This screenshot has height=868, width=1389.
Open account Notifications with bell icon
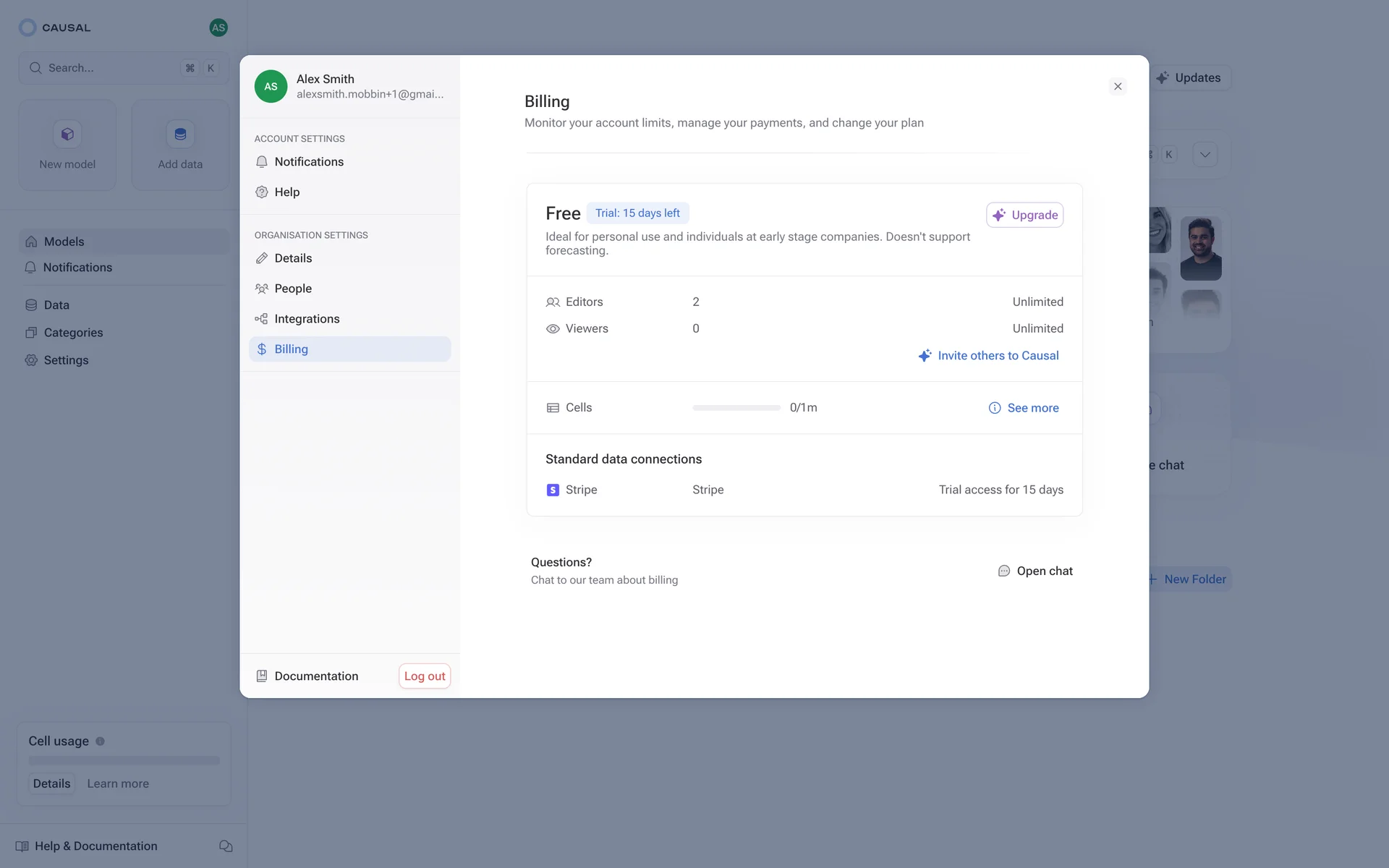pyautogui.click(x=308, y=162)
